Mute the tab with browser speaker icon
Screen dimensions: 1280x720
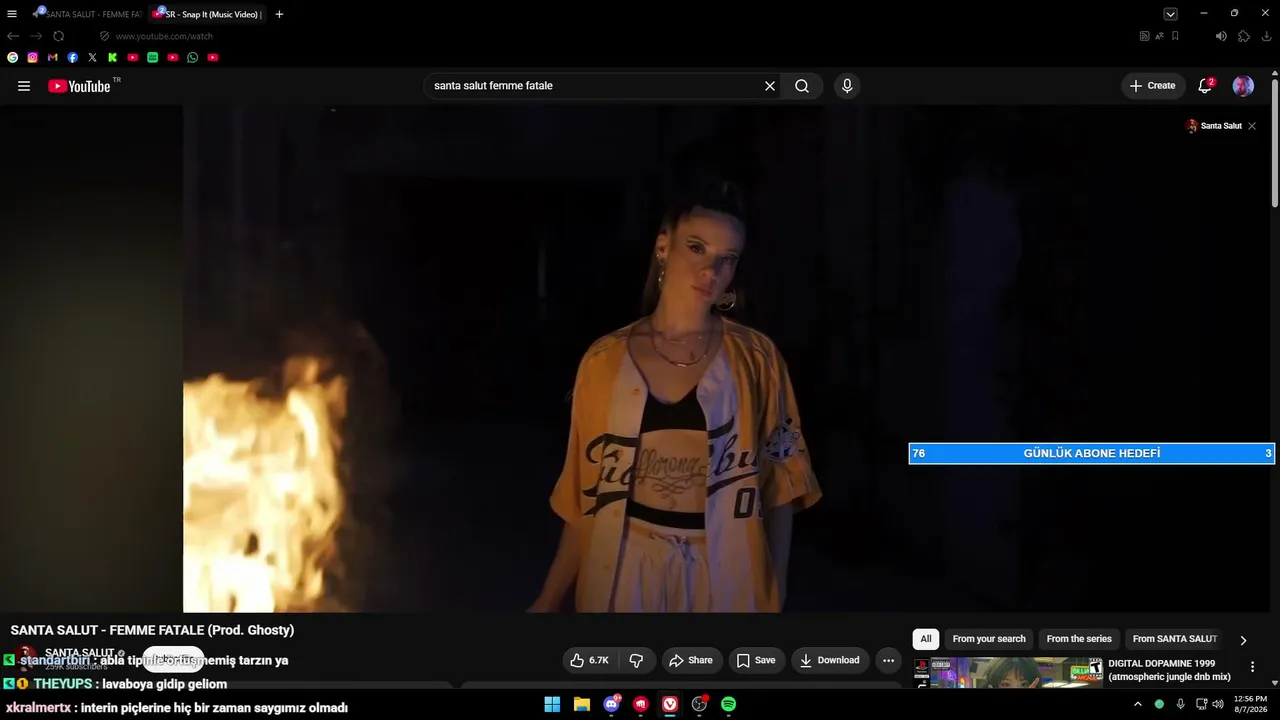tap(1221, 36)
